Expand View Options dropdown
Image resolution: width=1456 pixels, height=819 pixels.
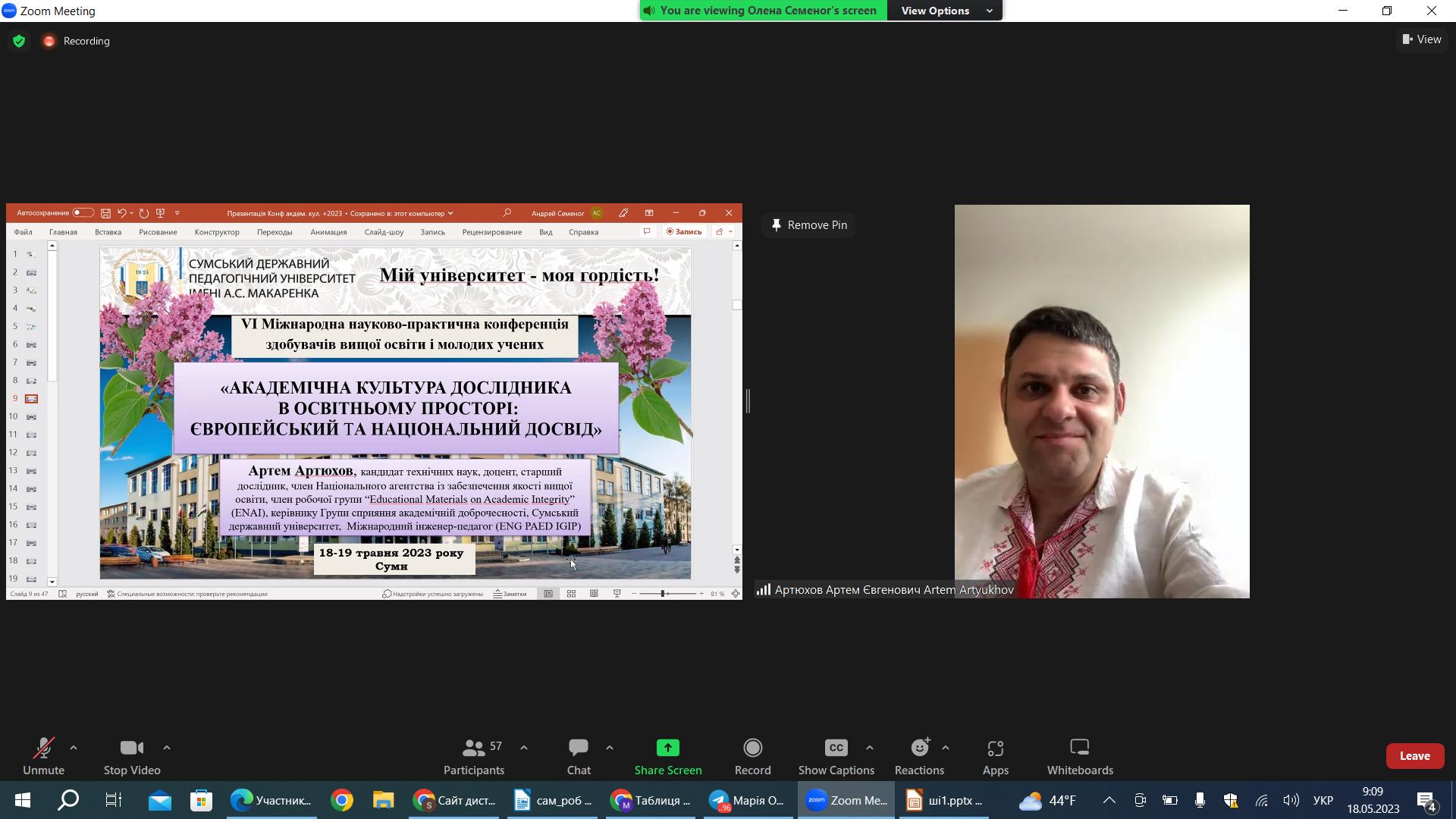click(x=945, y=11)
